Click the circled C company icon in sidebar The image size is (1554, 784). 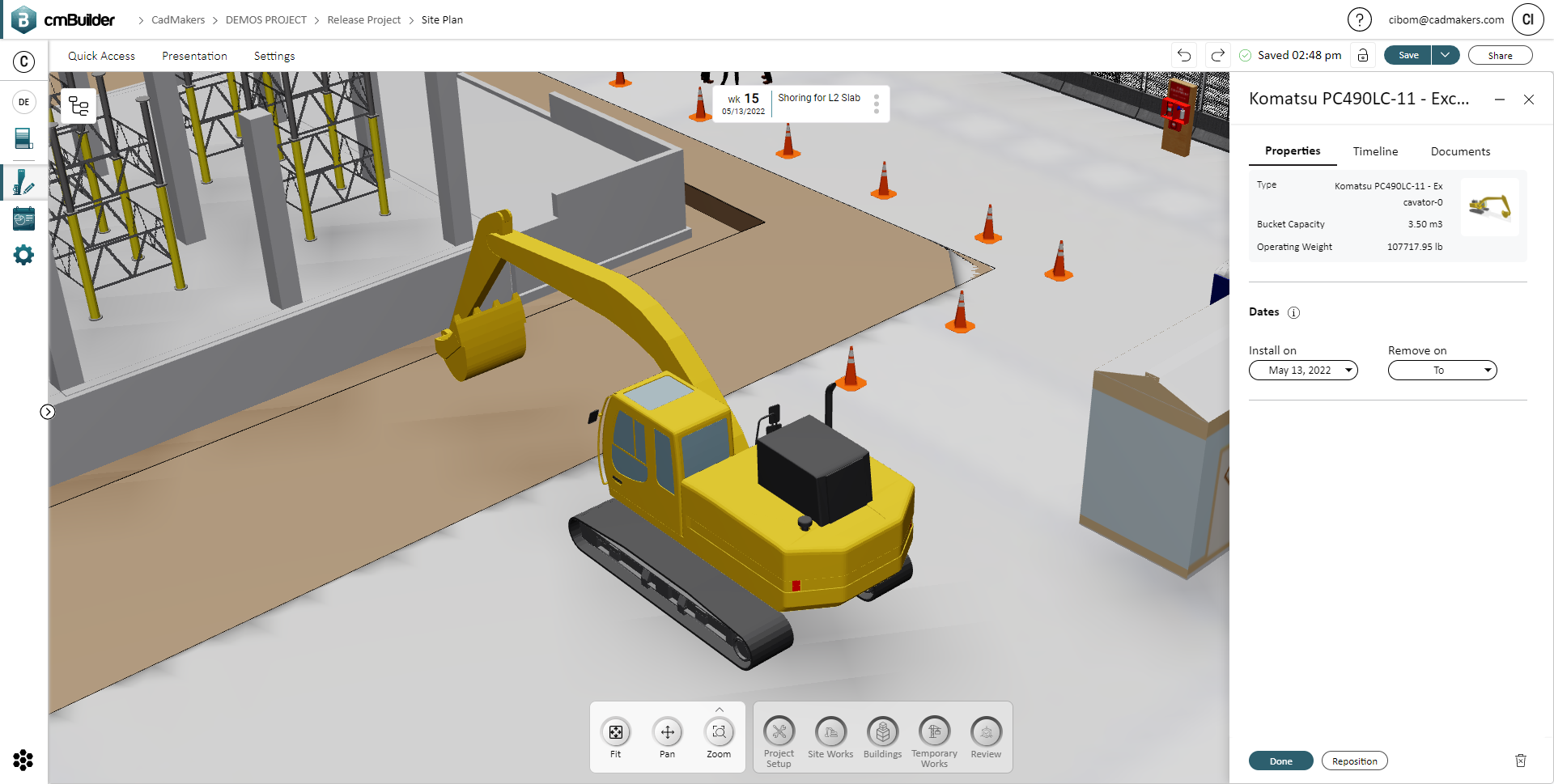click(x=24, y=61)
